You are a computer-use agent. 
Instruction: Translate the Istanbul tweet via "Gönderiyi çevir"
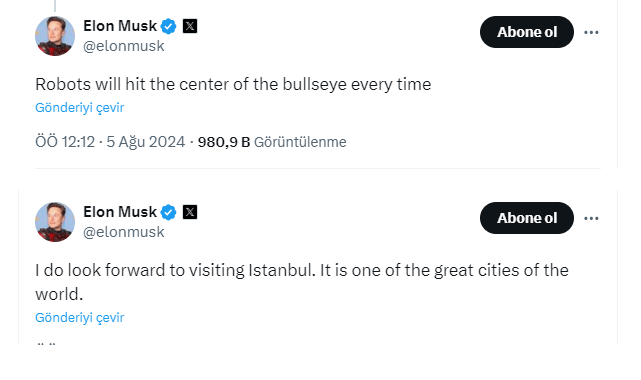79,317
